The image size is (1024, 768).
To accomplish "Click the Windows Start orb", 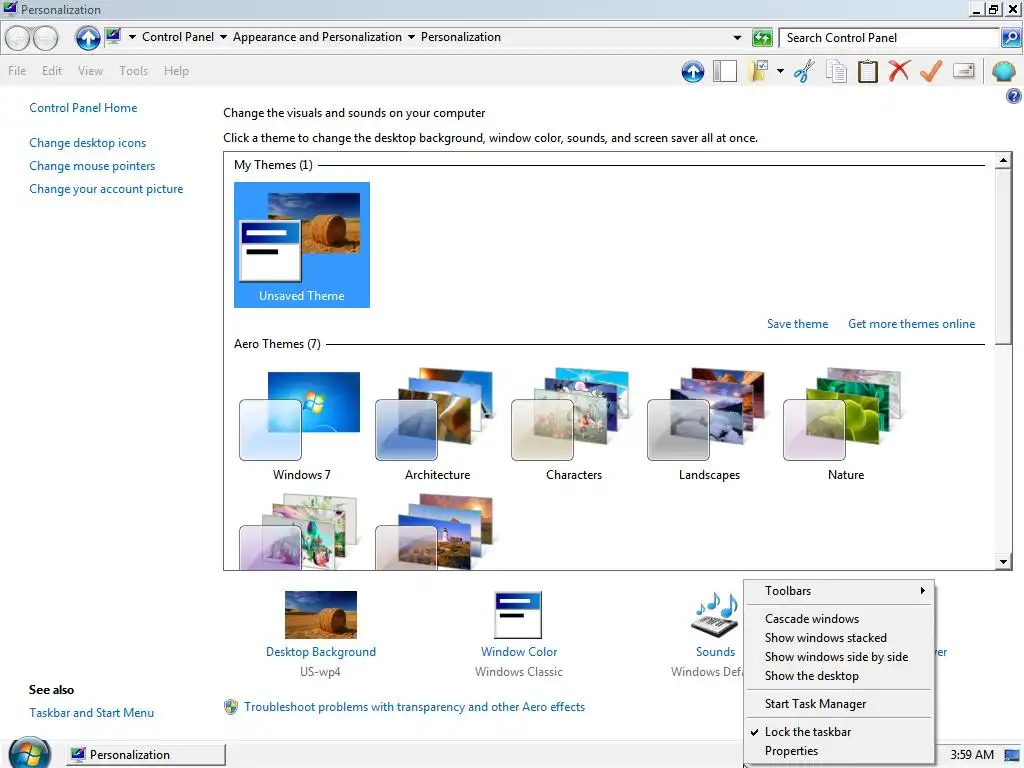I will (x=29, y=754).
